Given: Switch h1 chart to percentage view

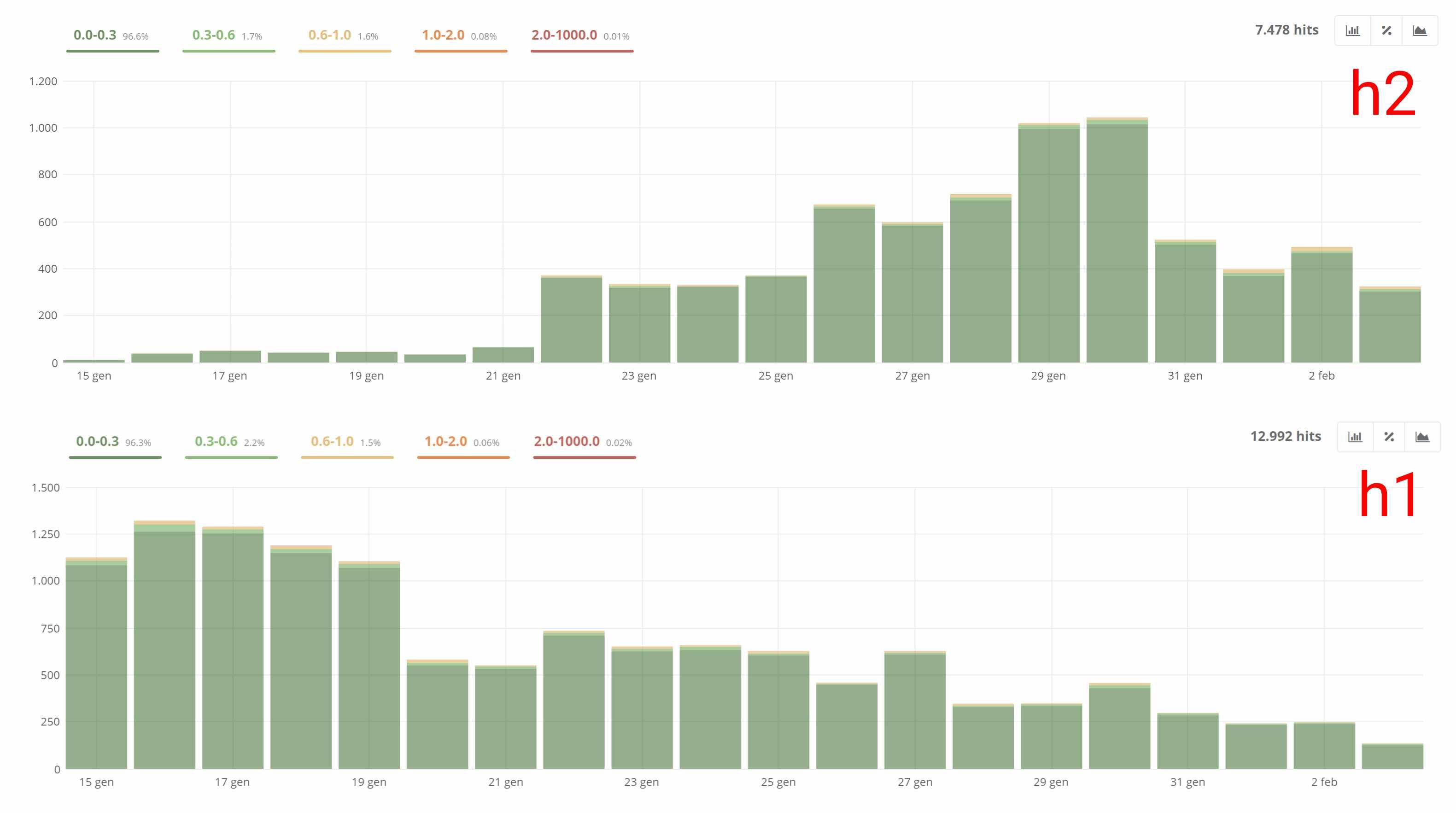Looking at the screenshot, I should (x=1389, y=437).
